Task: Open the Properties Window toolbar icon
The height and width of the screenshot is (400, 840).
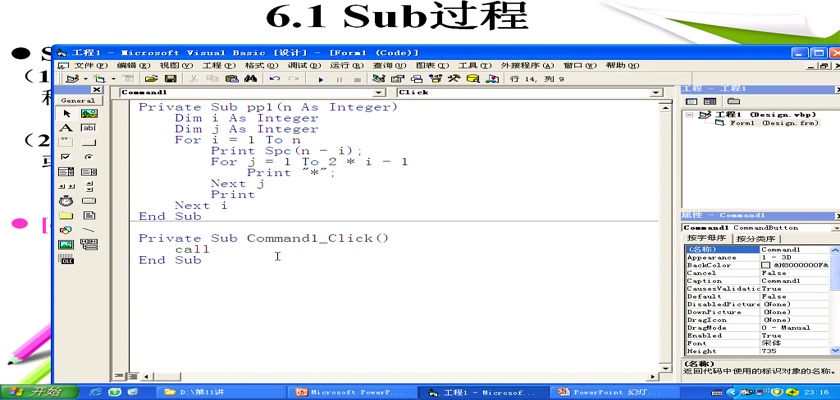Action: click(x=398, y=79)
